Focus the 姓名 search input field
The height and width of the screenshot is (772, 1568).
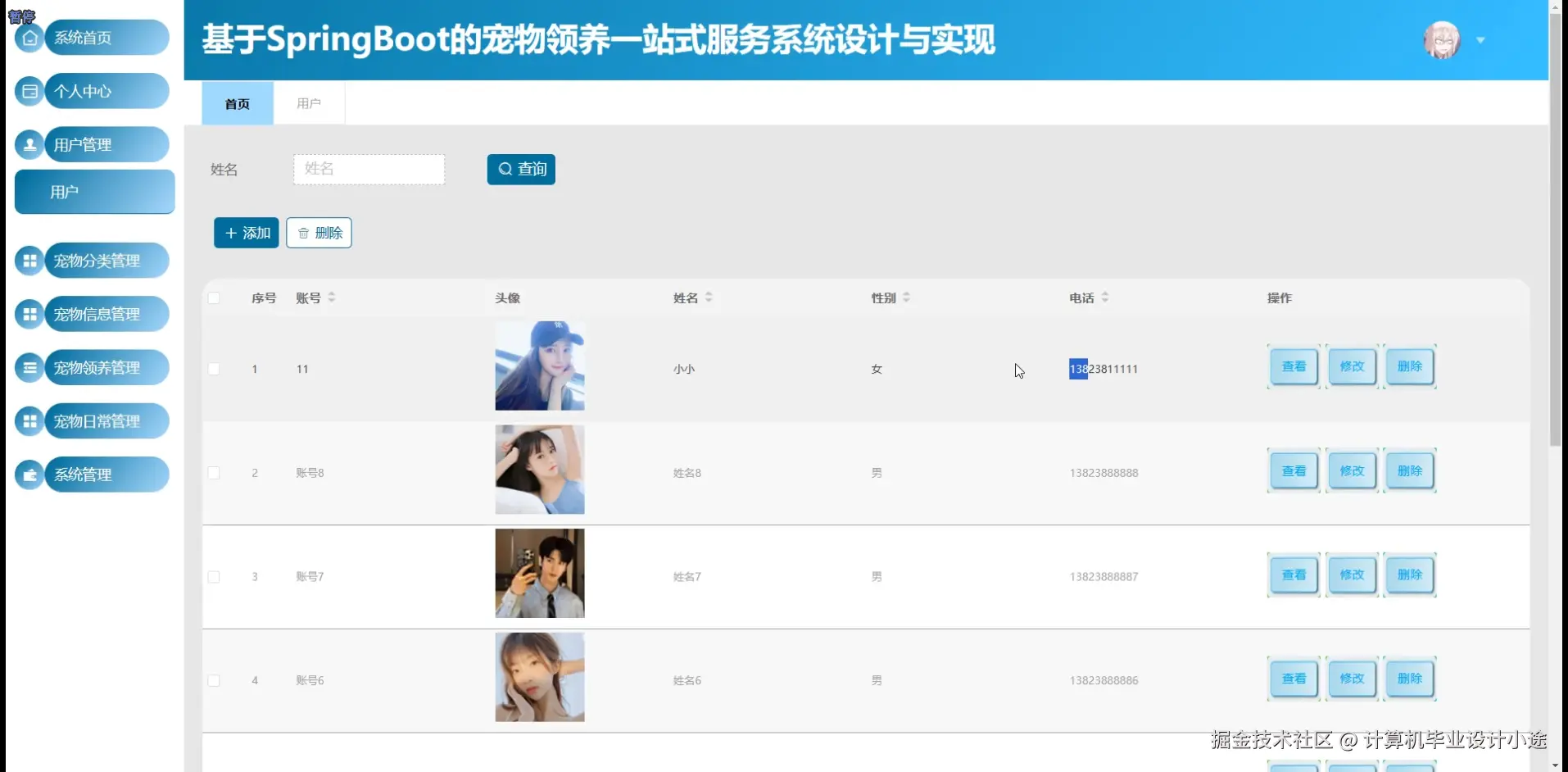369,169
